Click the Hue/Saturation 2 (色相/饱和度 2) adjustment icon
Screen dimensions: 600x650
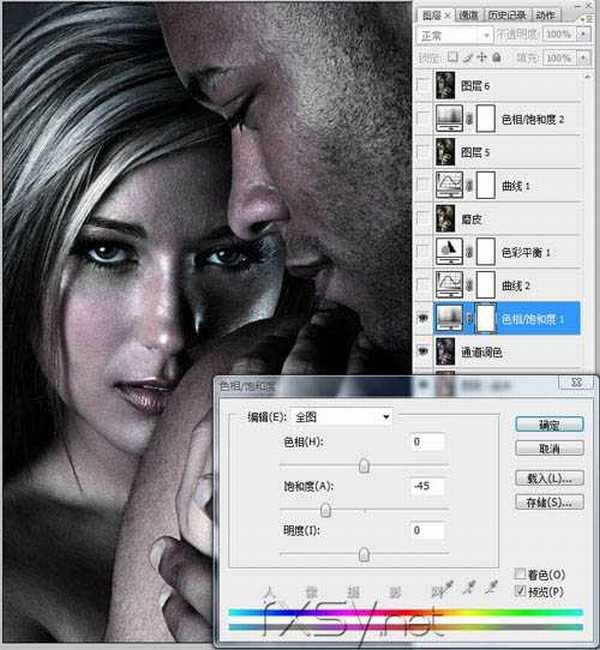(453, 120)
